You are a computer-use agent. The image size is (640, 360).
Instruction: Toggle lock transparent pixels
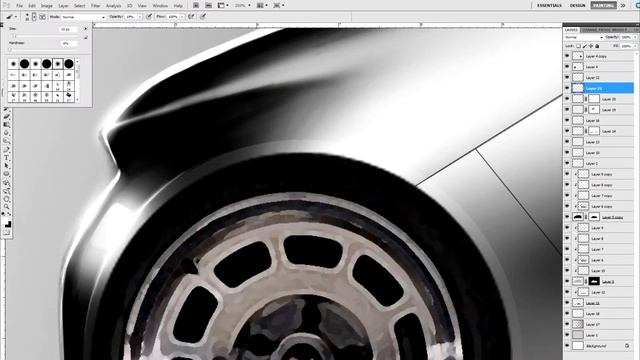[x=578, y=46]
